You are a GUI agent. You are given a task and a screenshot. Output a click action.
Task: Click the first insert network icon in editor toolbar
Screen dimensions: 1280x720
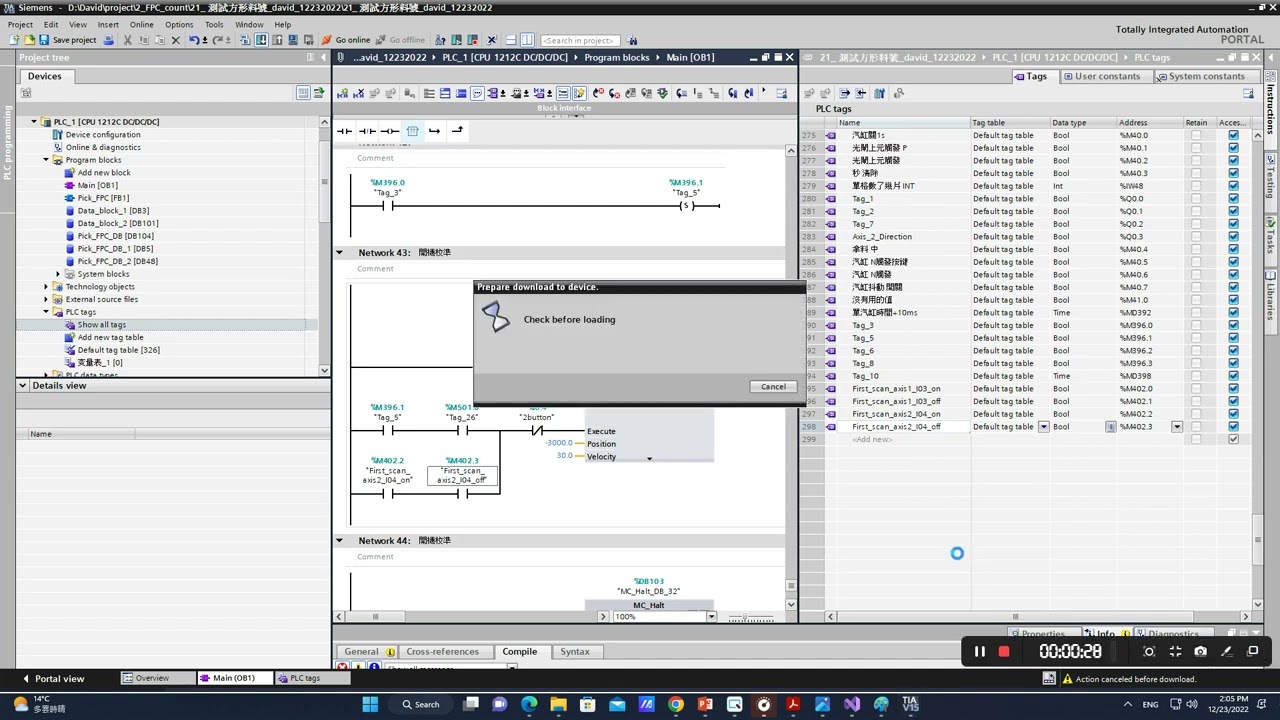coord(343,93)
